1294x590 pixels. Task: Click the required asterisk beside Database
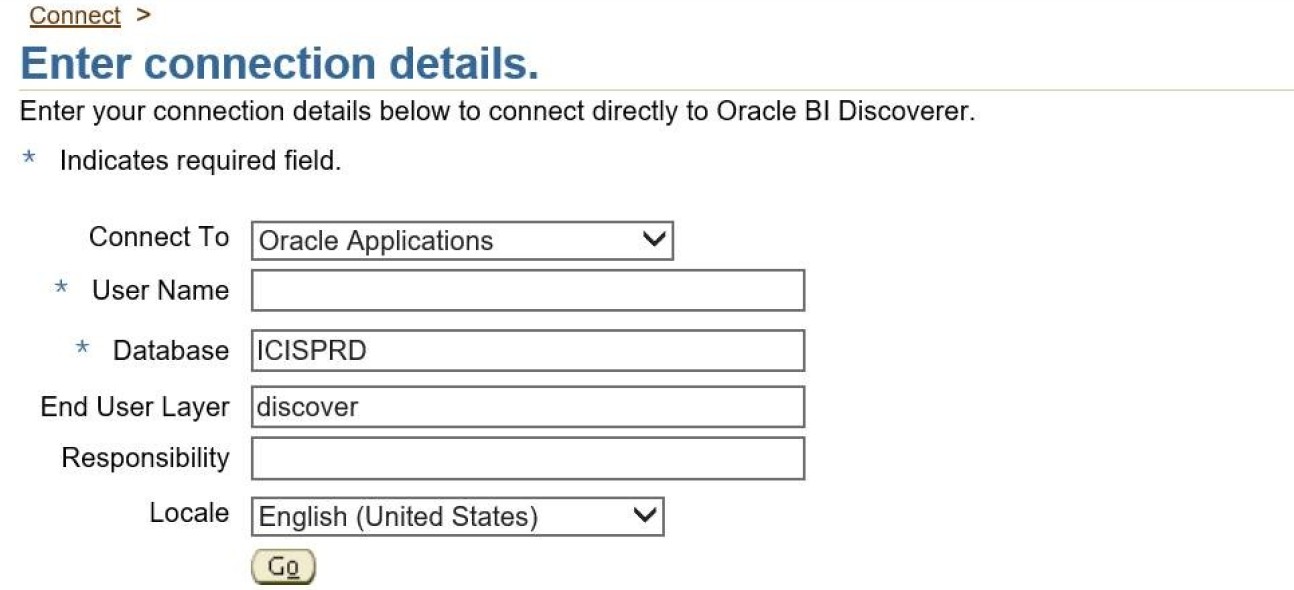coord(83,349)
